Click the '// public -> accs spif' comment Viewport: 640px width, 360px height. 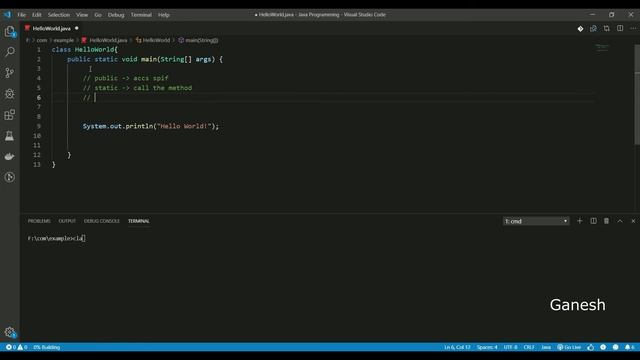[125, 78]
